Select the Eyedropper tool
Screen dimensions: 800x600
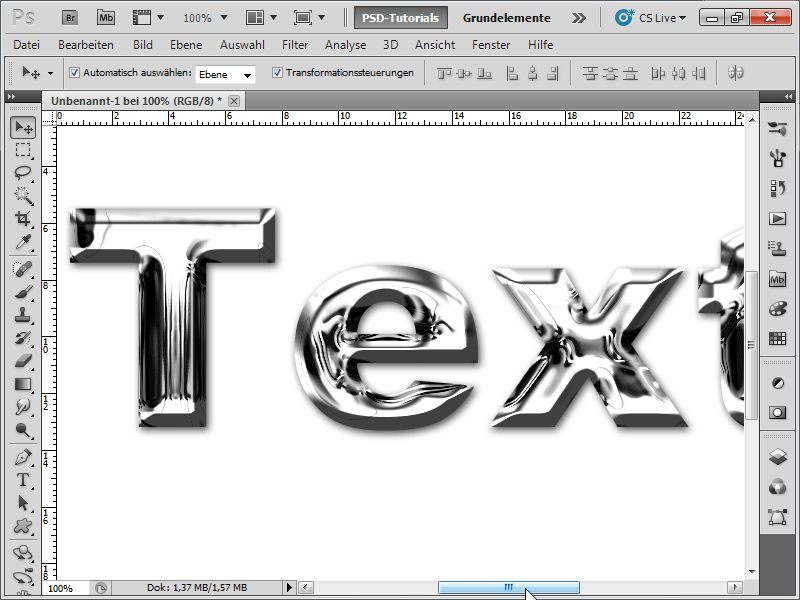point(23,242)
